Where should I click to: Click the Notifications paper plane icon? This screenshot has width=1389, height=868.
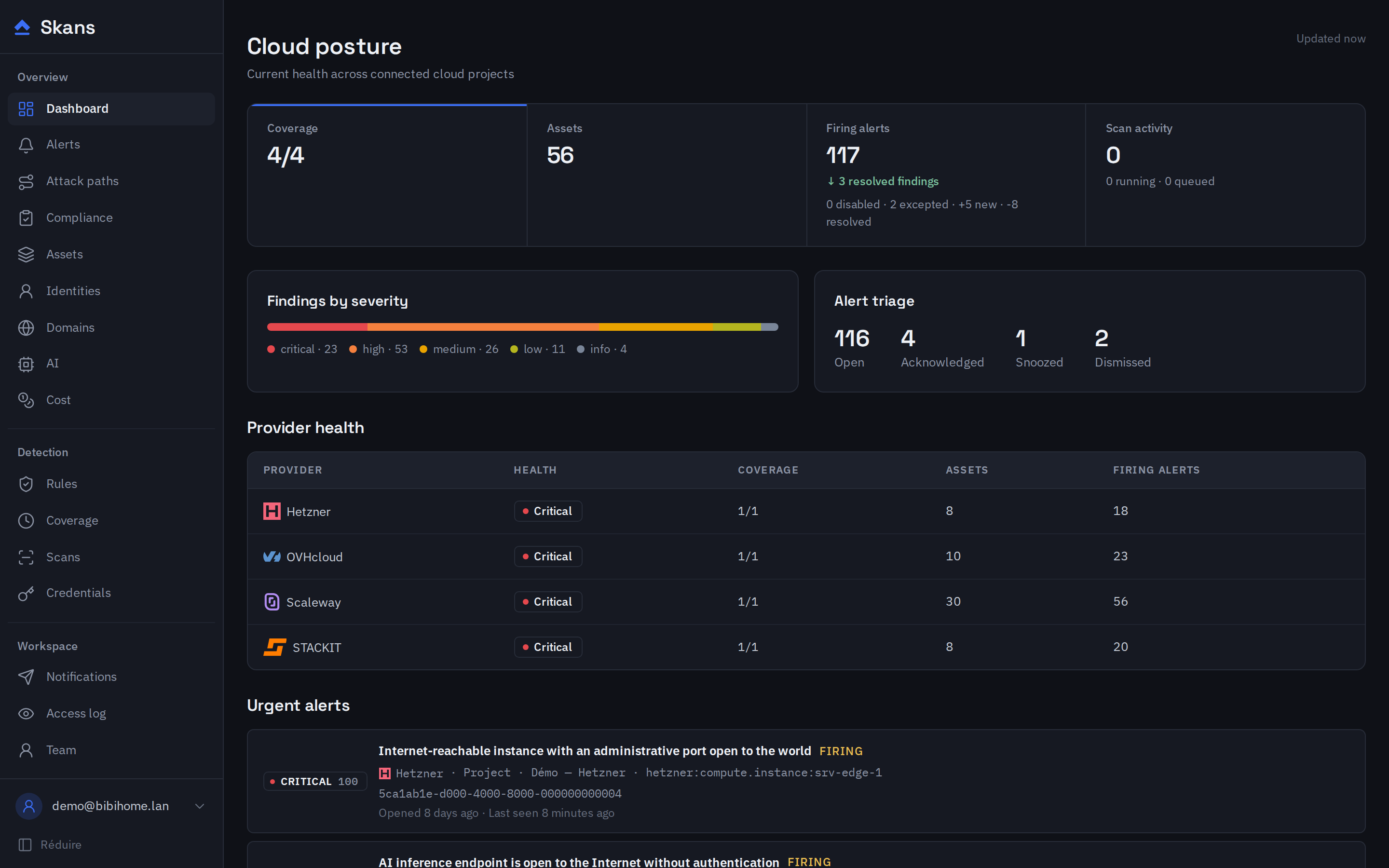tap(26, 677)
